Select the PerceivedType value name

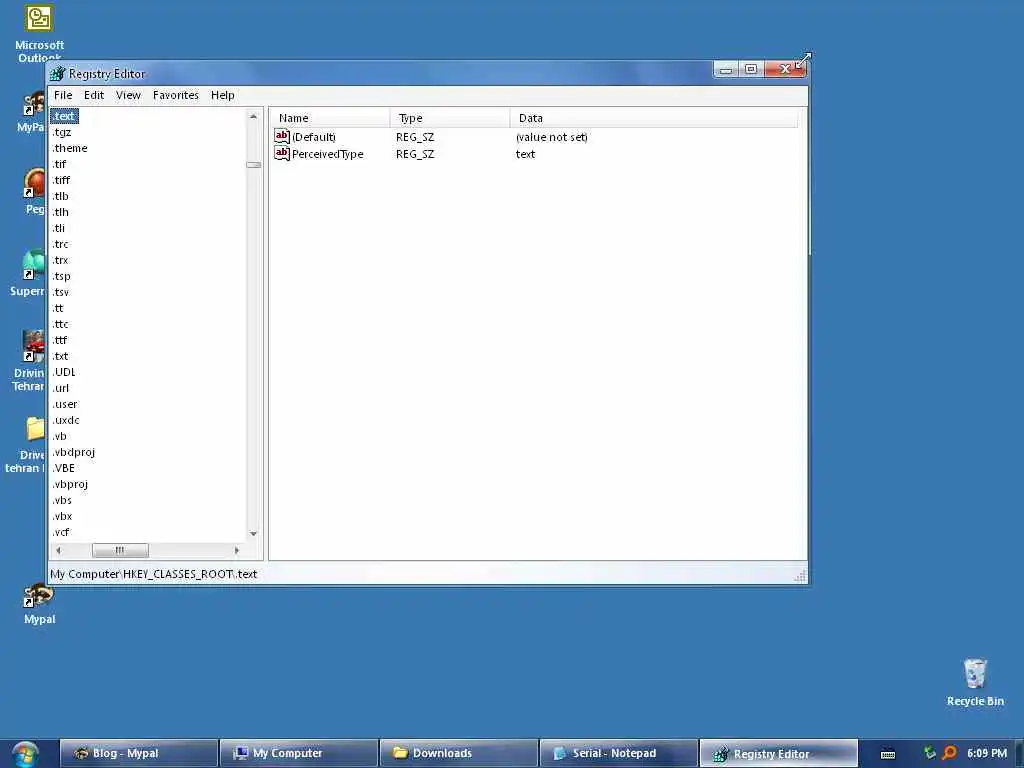coord(327,154)
